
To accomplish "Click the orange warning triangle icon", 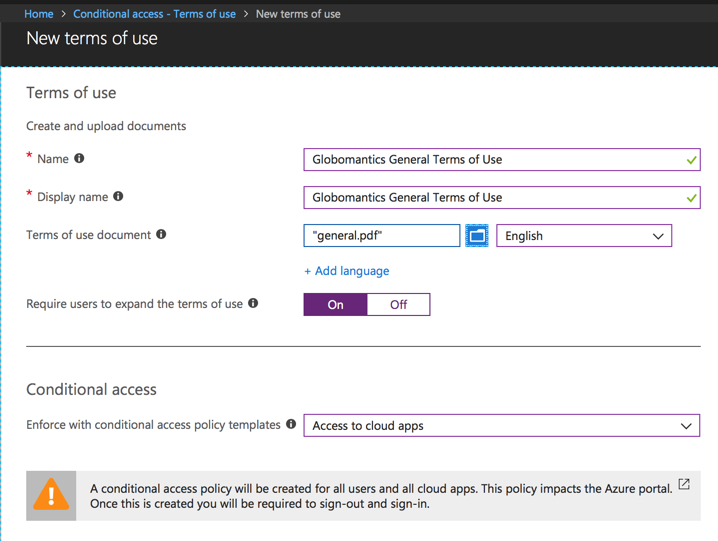I will [51, 495].
